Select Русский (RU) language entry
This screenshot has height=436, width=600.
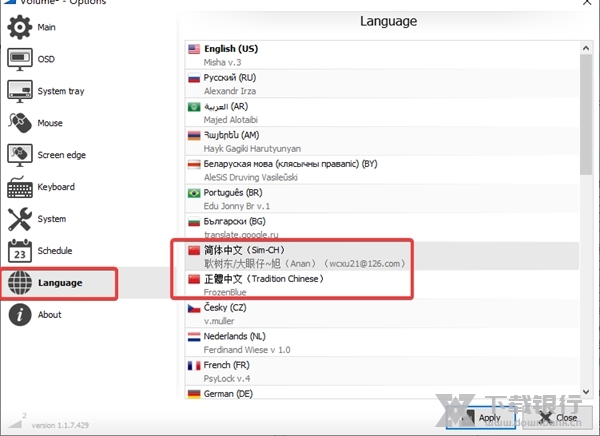pyautogui.click(x=229, y=77)
